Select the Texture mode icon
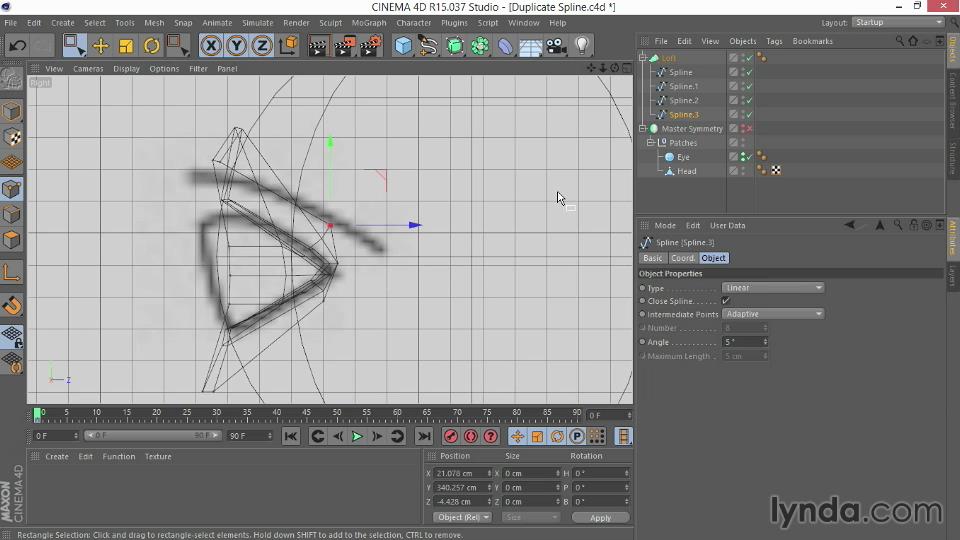This screenshot has height=540, width=960. pyautogui.click(x=12, y=137)
